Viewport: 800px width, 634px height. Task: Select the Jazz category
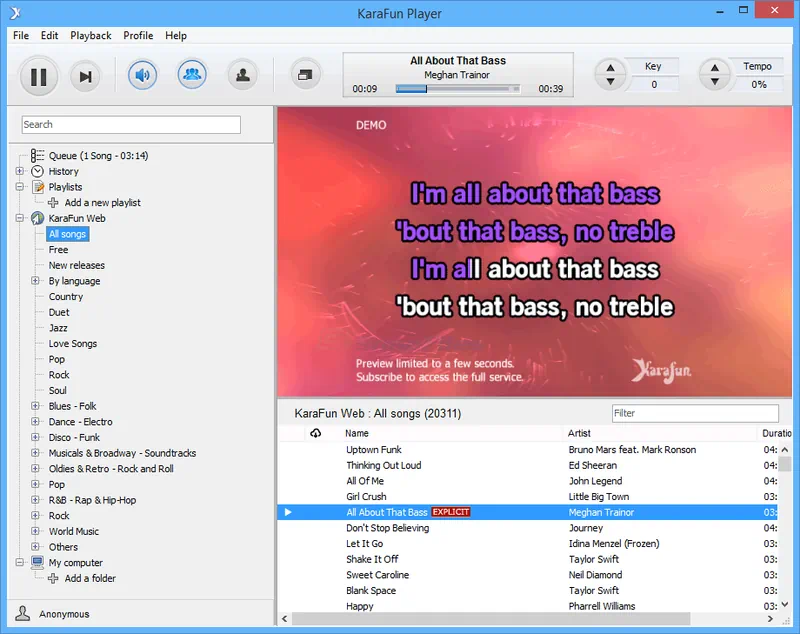pyautogui.click(x=58, y=328)
